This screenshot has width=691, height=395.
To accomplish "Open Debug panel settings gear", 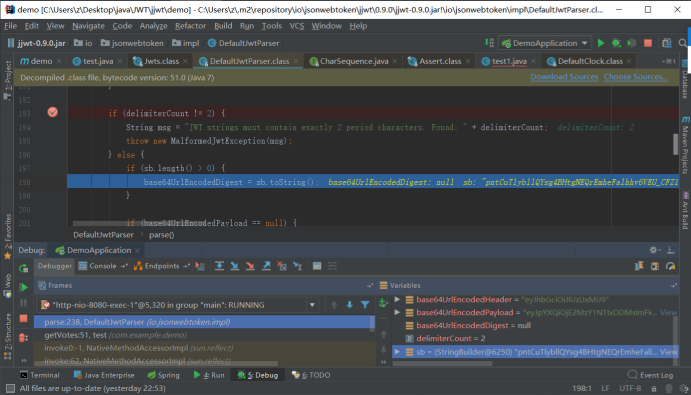I will pos(654,250).
